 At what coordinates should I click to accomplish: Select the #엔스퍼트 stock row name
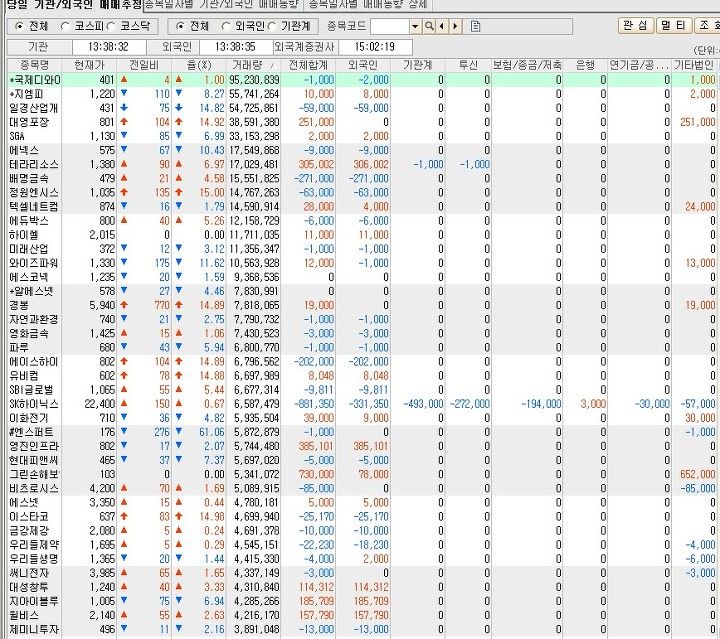coord(31,432)
